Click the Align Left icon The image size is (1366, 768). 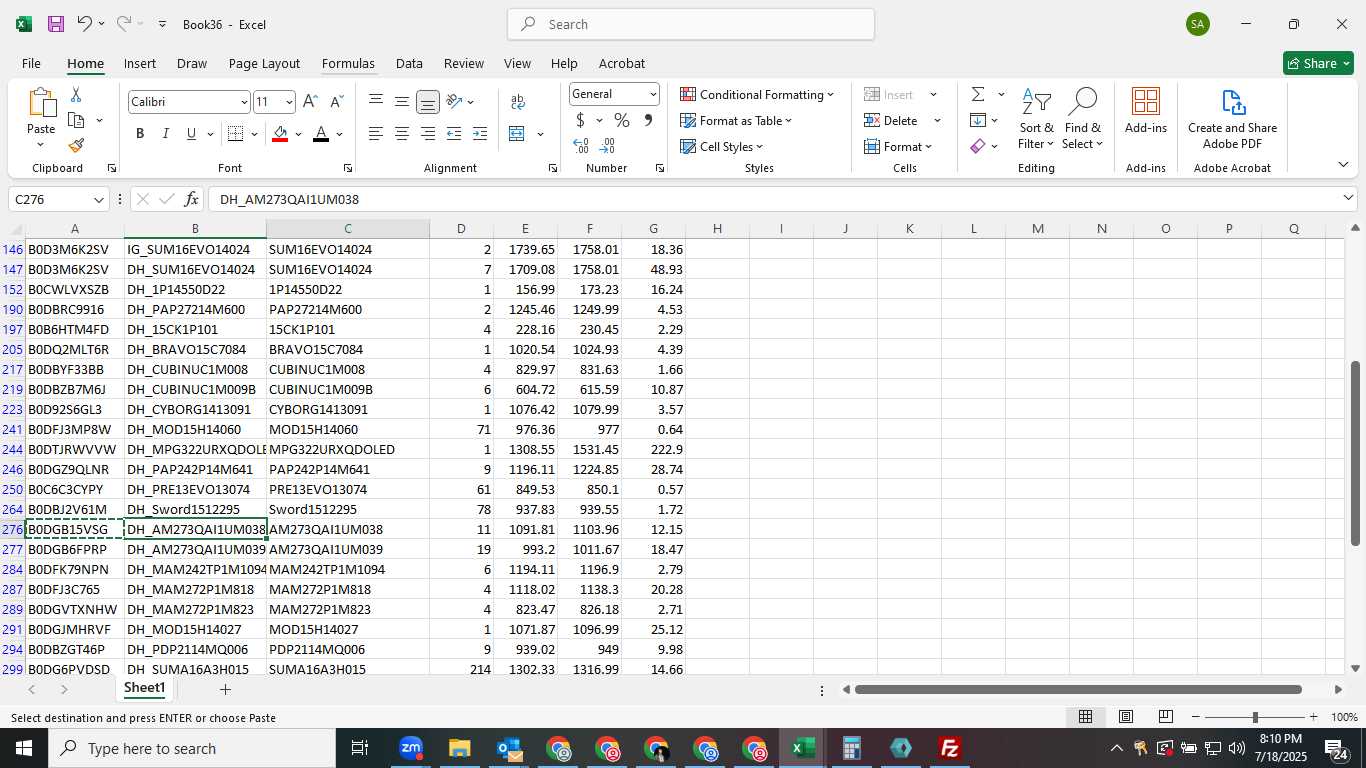(x=376, y=134)
